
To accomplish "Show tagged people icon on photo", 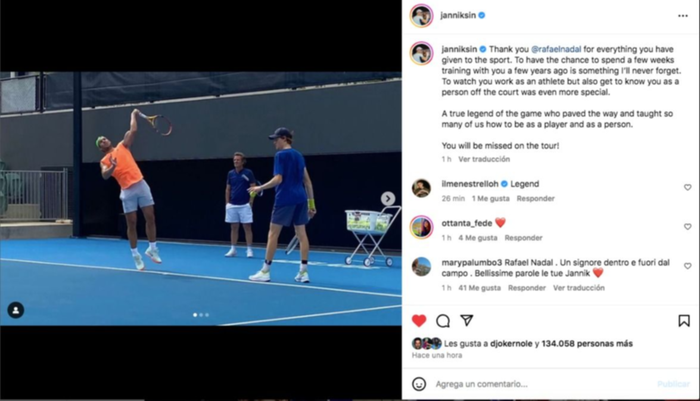I will pos(16,310).
